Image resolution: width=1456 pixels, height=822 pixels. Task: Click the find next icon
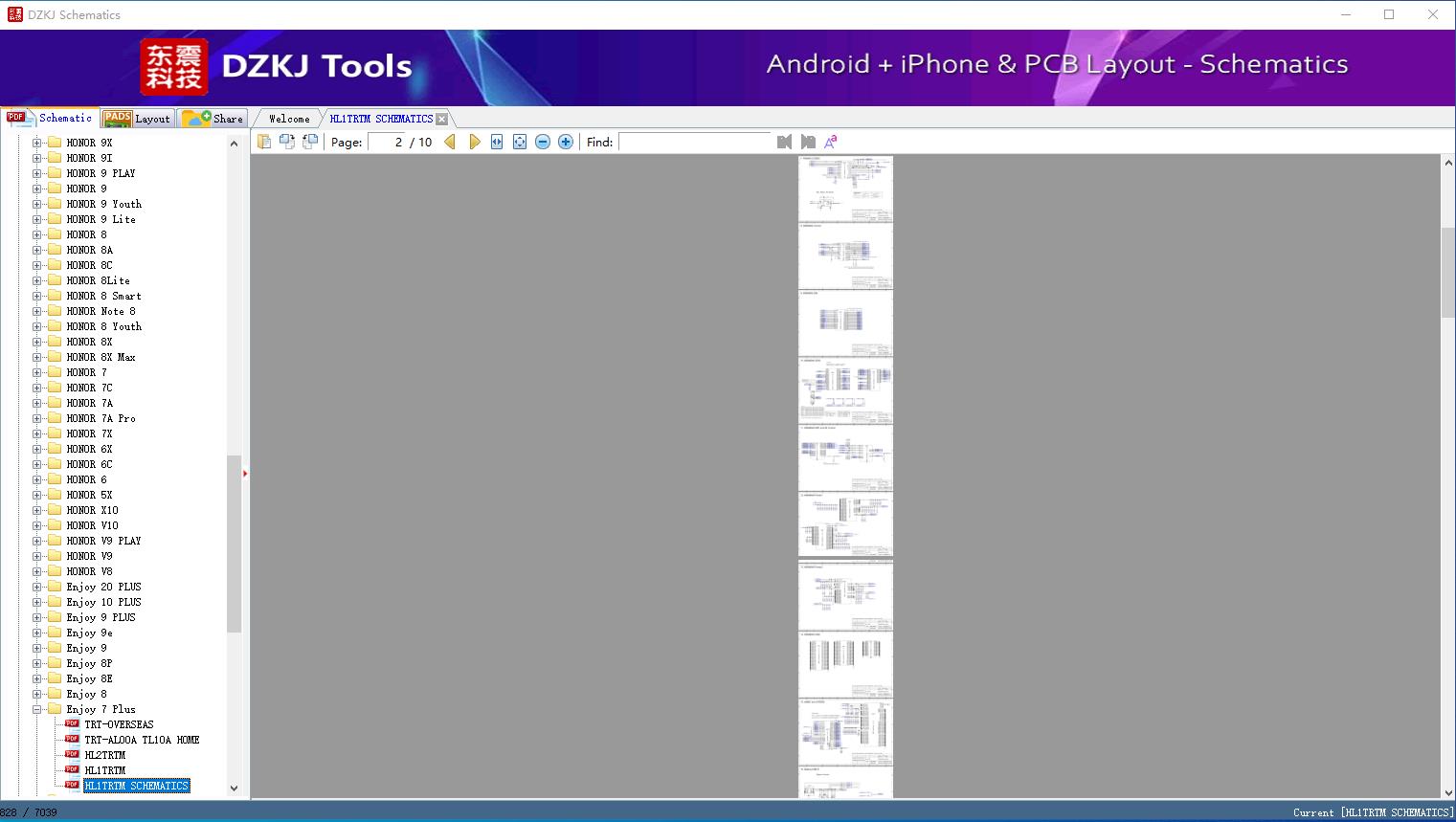pyautogui.click(x=808, y=142)
